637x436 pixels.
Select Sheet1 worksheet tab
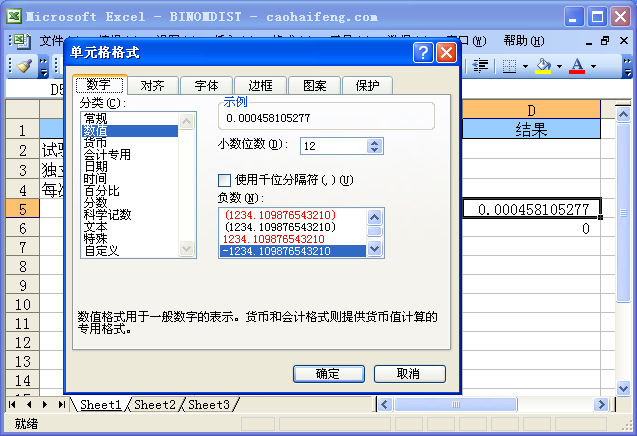tap(101, 405)
